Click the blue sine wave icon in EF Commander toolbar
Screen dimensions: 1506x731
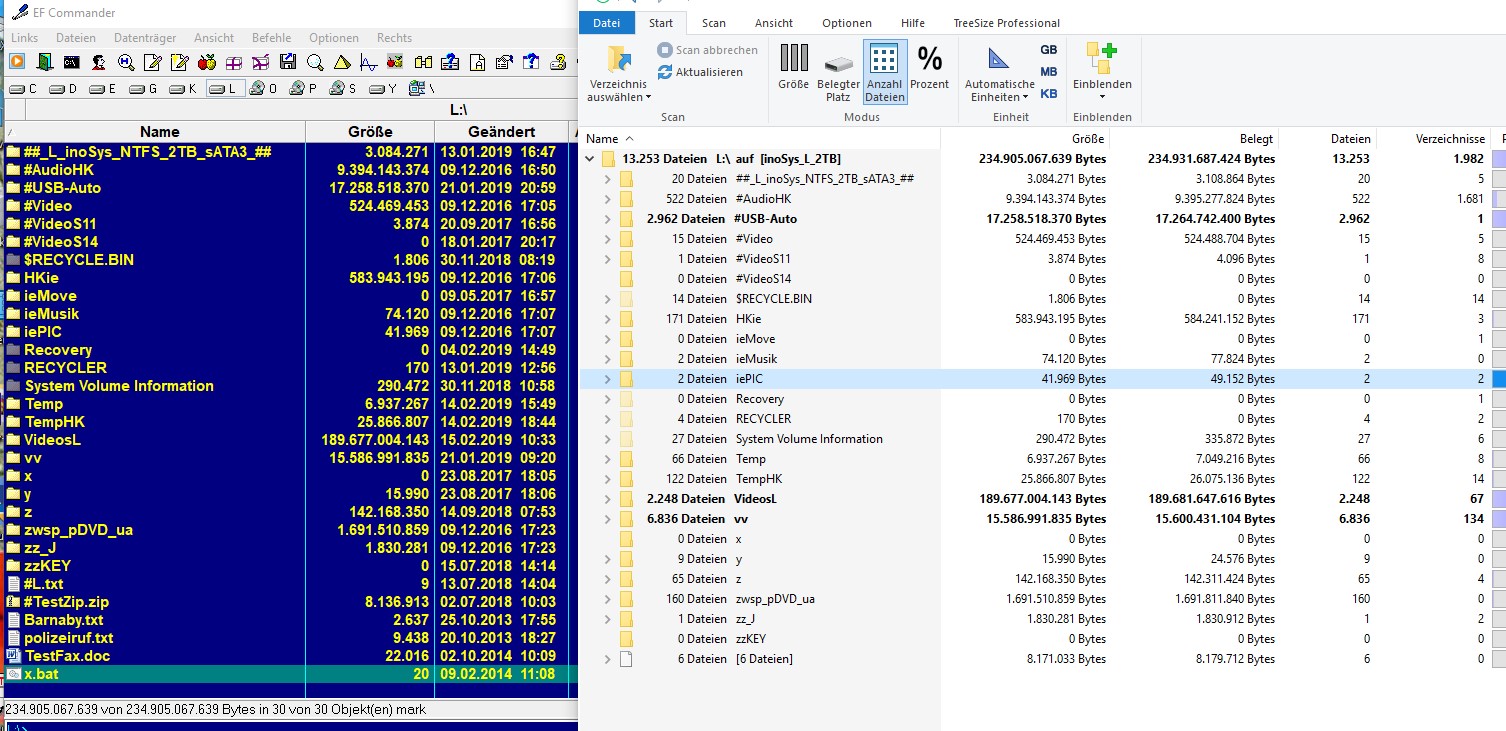click(368, 62)
